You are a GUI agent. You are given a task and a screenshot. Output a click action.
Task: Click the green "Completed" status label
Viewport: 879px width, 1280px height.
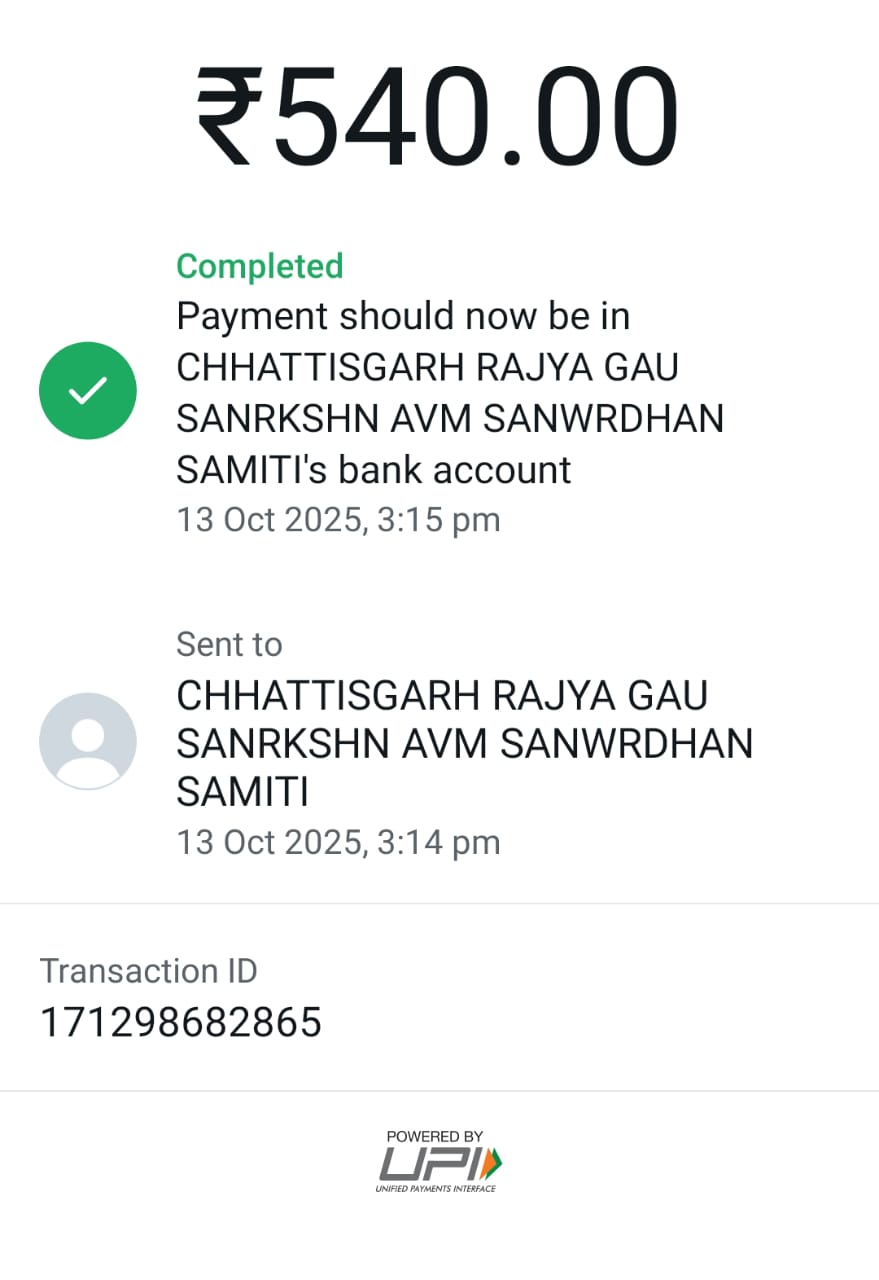pos(260,266)
